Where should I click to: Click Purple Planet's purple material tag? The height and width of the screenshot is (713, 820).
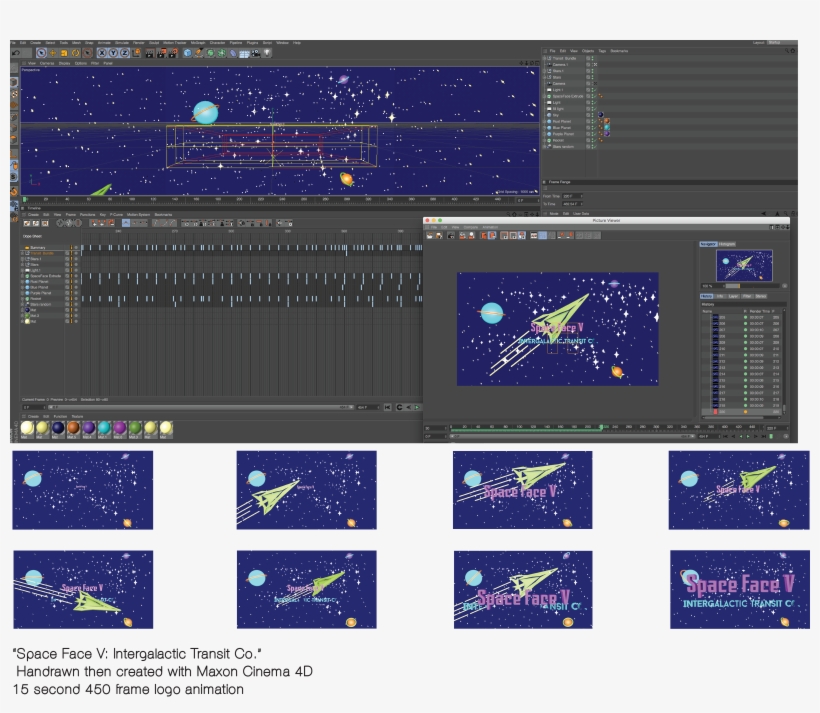(x=607, y=134)
